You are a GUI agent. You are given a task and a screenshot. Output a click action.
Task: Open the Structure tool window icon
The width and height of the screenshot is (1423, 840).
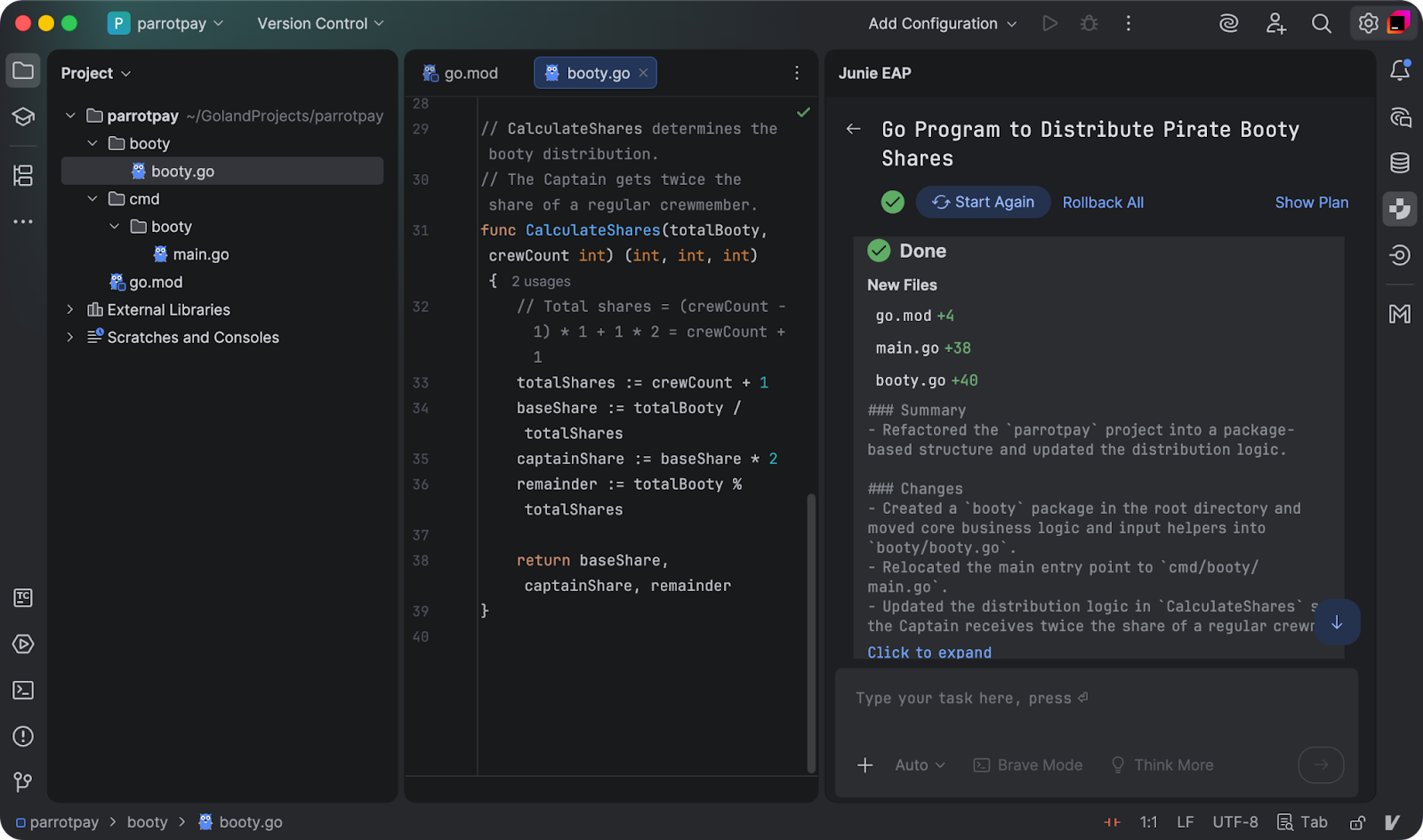(x=23, y=176)
